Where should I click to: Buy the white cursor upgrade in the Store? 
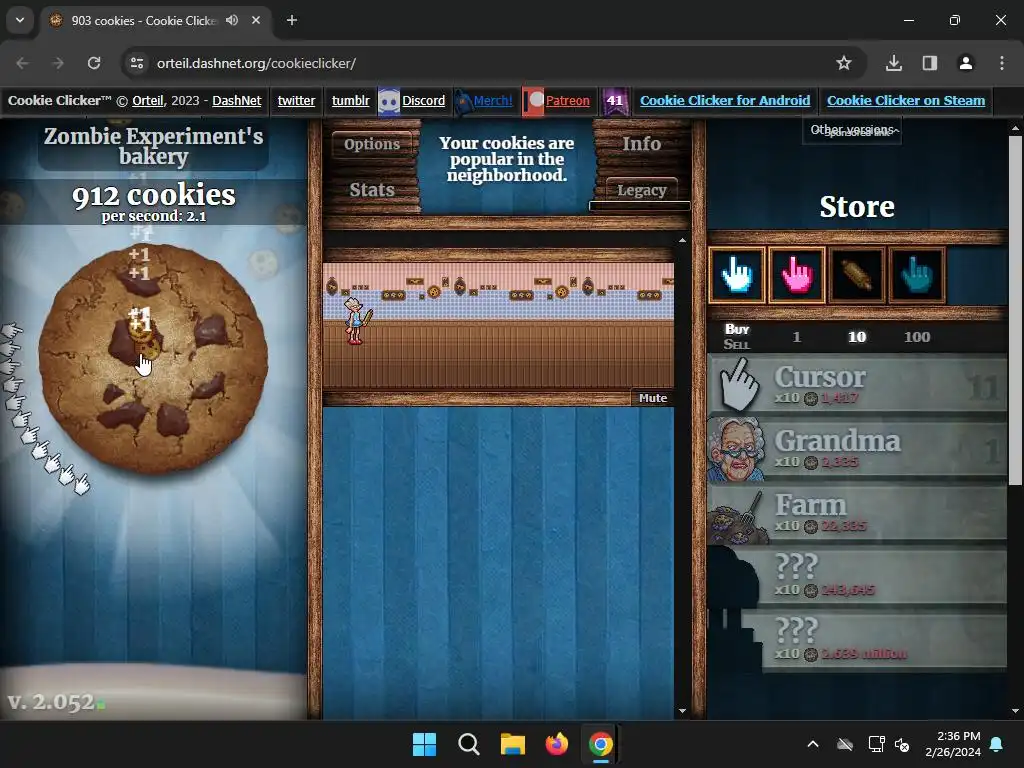coord(737,275)
